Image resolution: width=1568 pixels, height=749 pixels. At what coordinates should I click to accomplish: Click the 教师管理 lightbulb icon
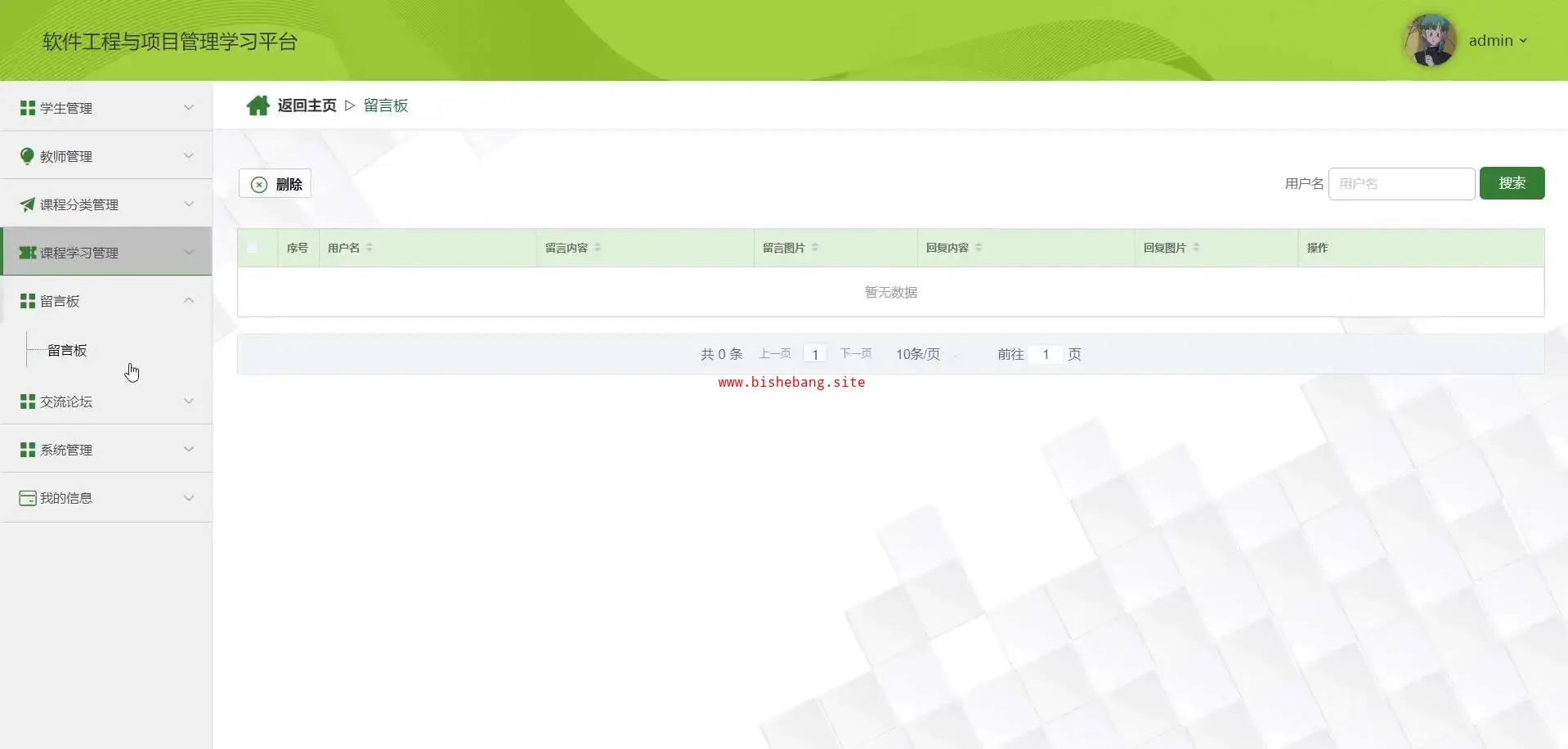pos(27,156)
